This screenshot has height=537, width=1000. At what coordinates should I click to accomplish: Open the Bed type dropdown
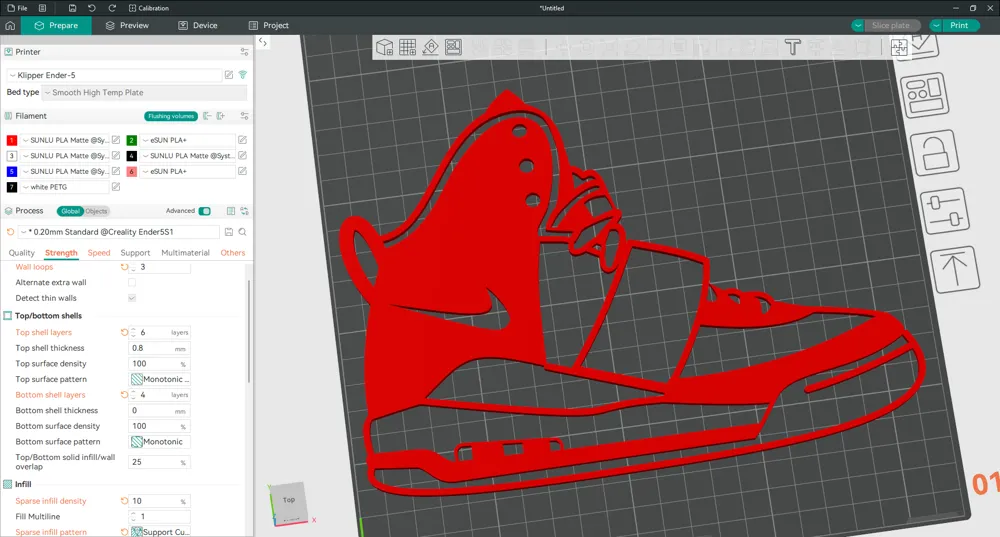pyautogui.click(x=144, y=92)
